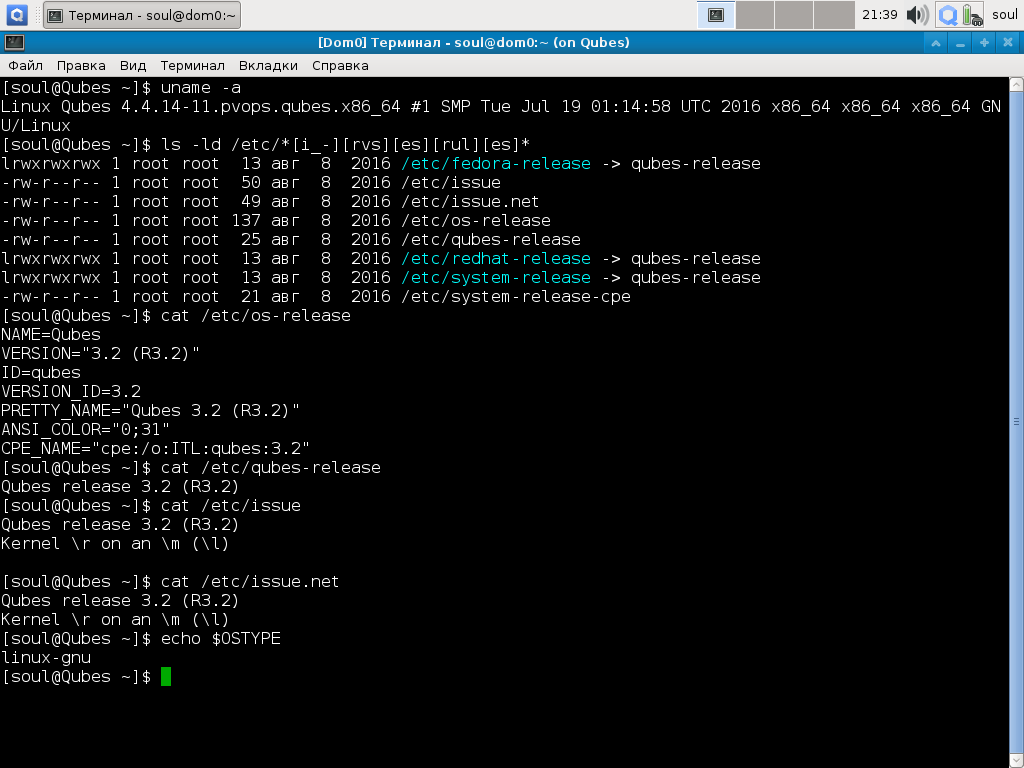Click '/etc/issue.net' in ls listing

(x=470, y=201)
